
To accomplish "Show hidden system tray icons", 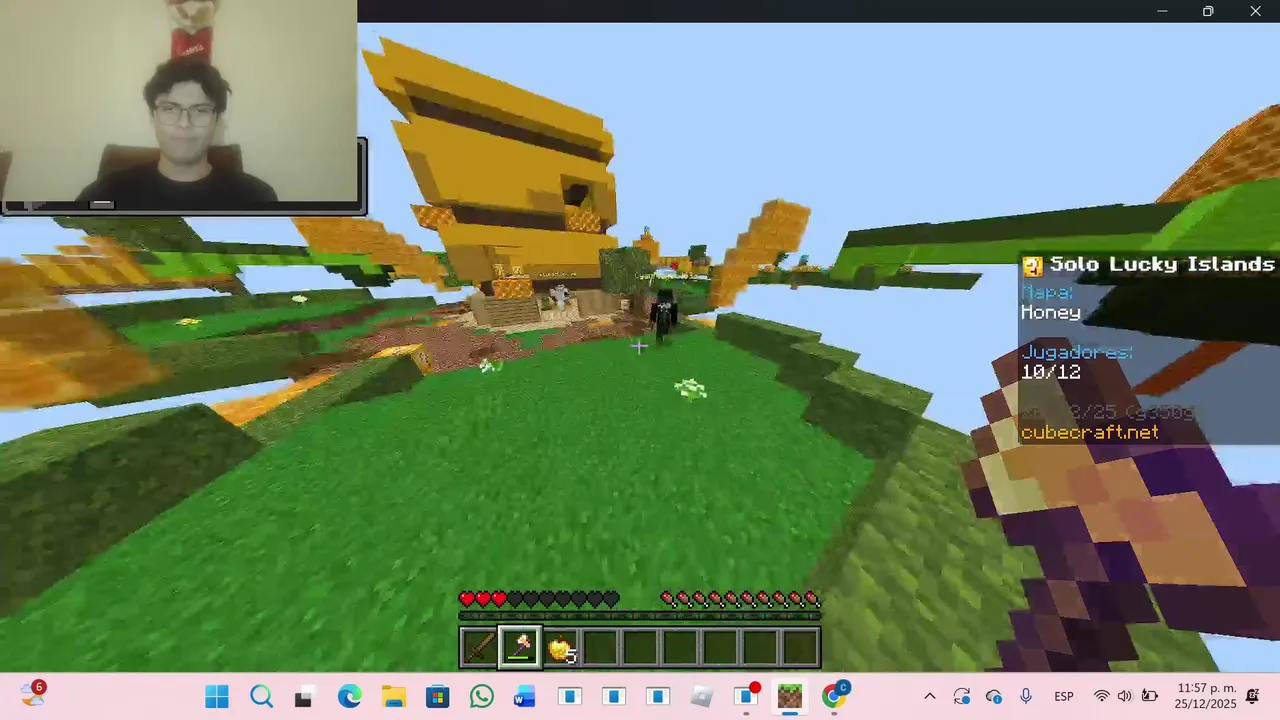I will [929, 697].
